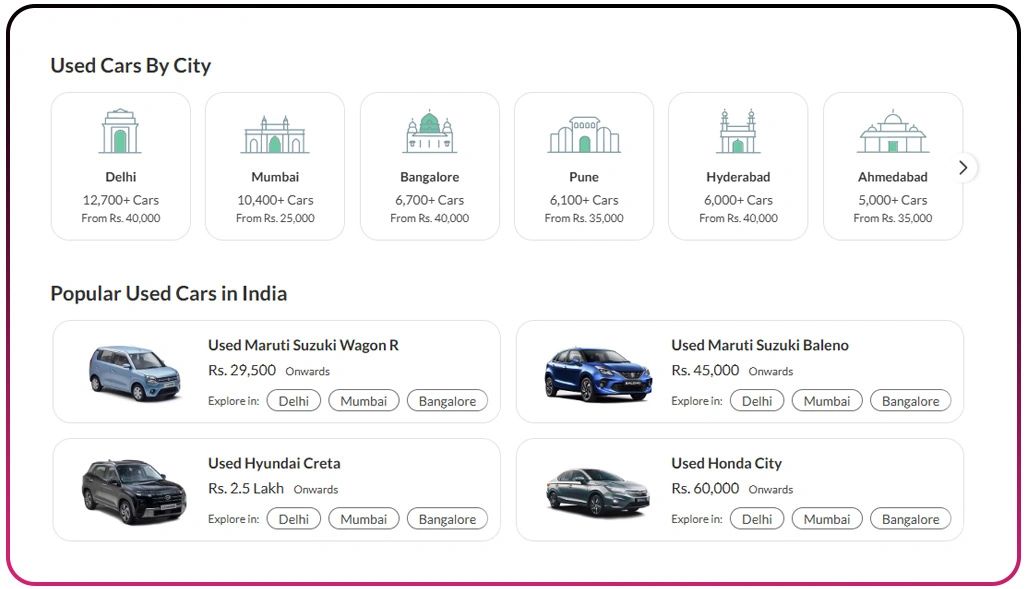Open the Used Hyundai Creta title link

point(274,463)
